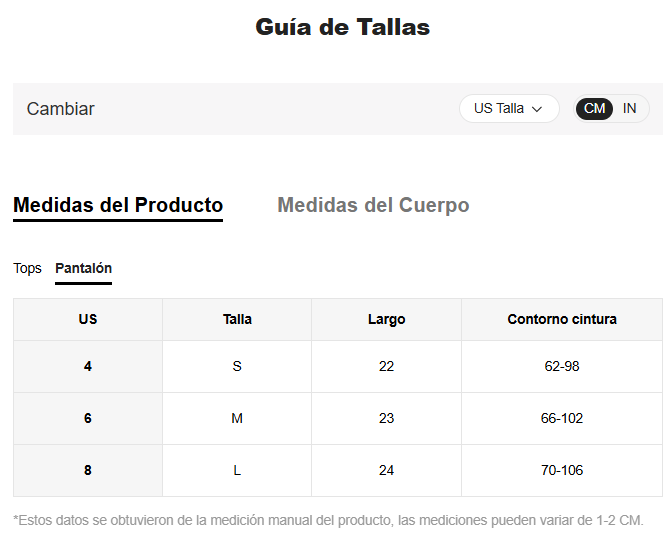Select the US size 8 row
Screen dimensions: 672x541
point(88,470)
